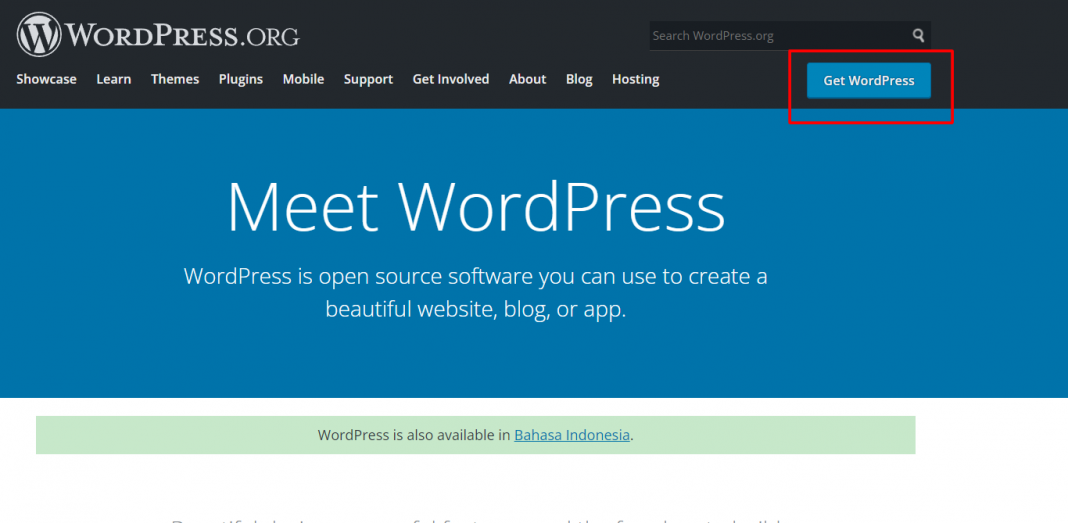Click the Meet WordPress heading
Screen dimensions: 1068x523
point(475,206)
